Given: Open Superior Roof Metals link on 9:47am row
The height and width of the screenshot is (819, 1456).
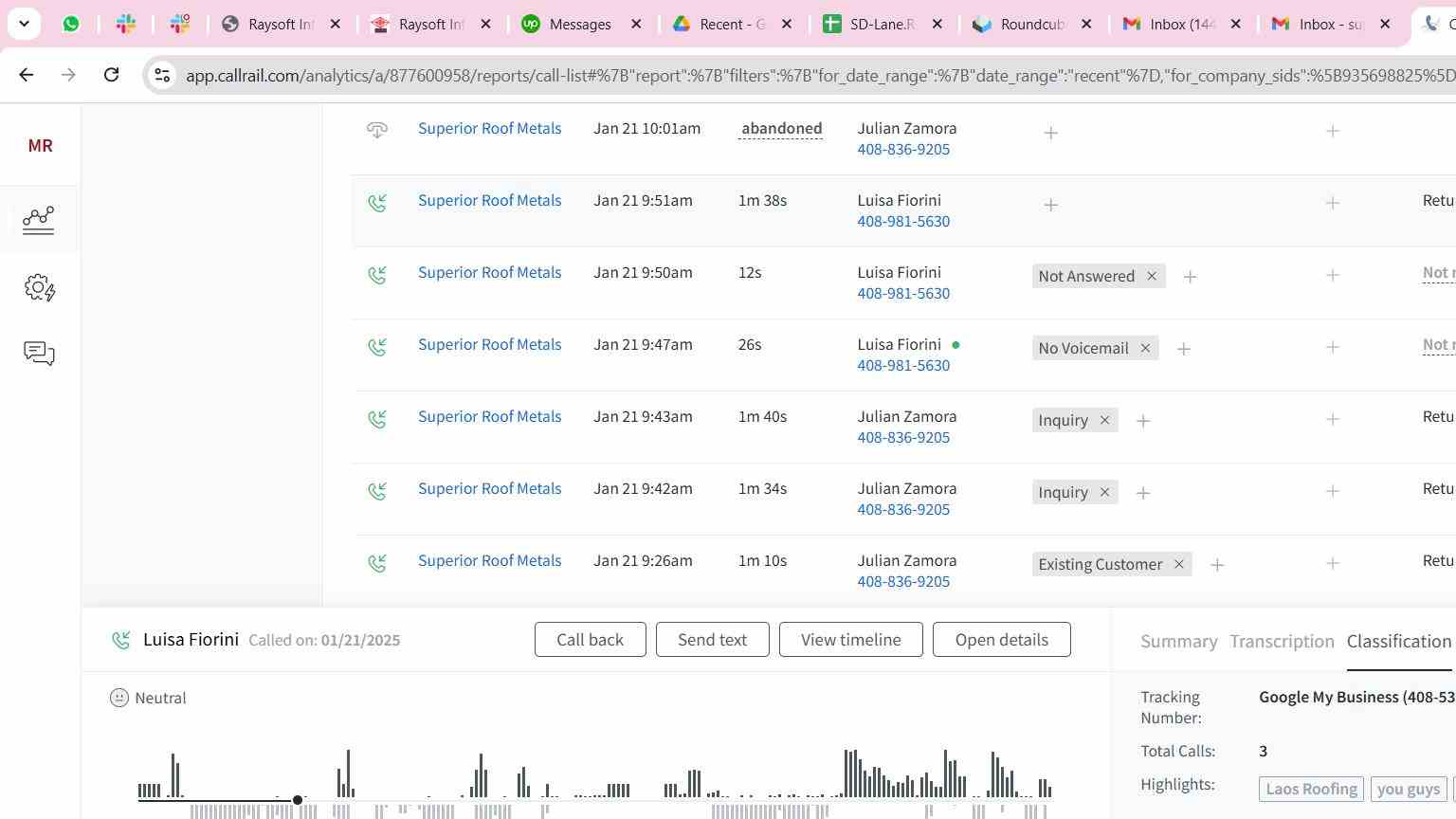Looking at the screenshot, I should point(489,345).
